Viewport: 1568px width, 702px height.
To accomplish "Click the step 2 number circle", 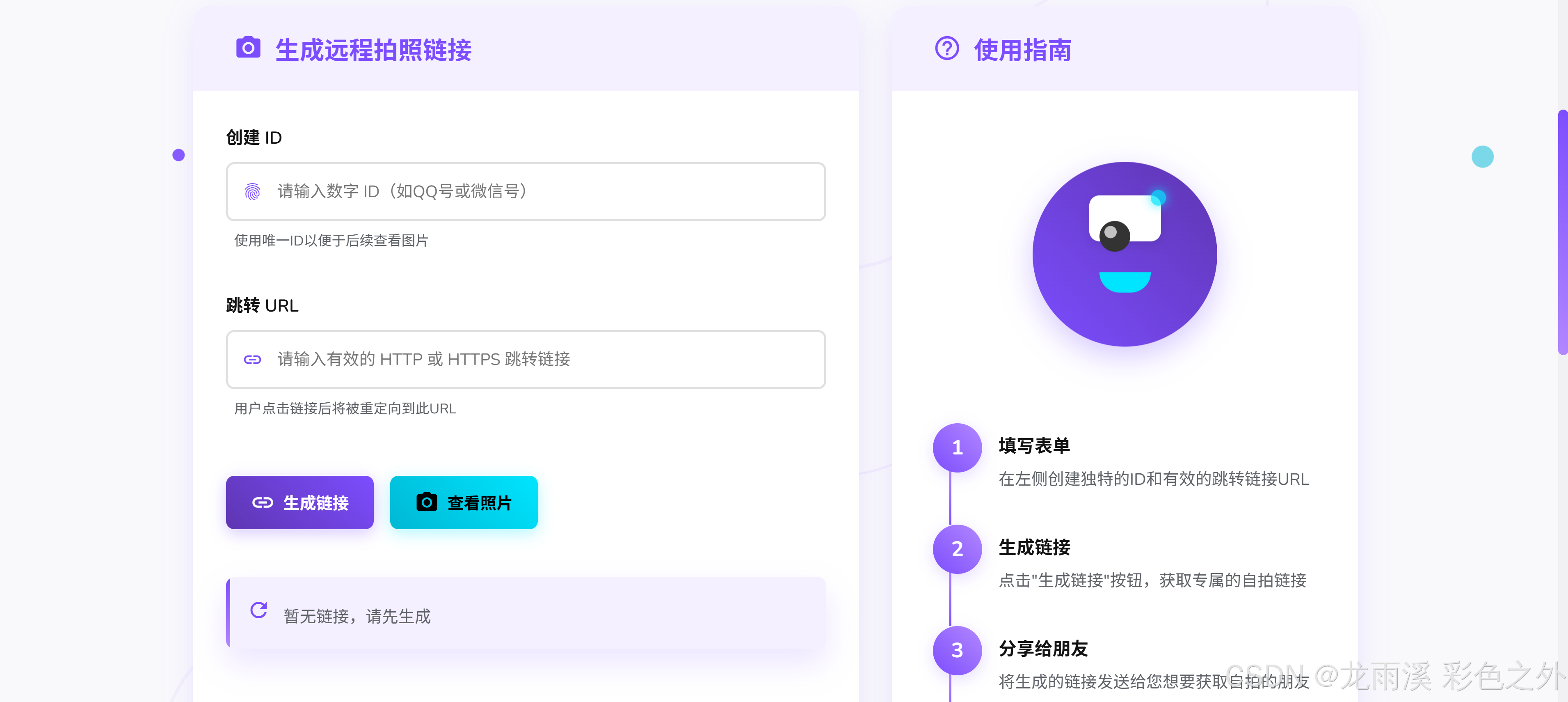I will tap(957, 548).
